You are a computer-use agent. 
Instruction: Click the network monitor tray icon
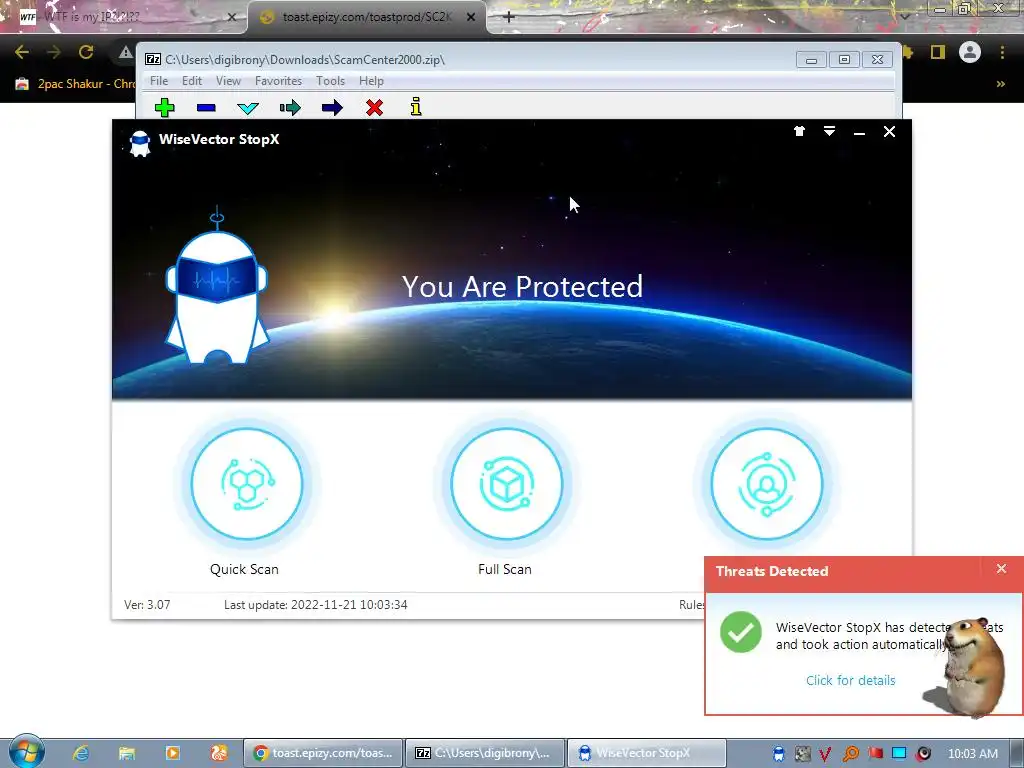(899, 754)
